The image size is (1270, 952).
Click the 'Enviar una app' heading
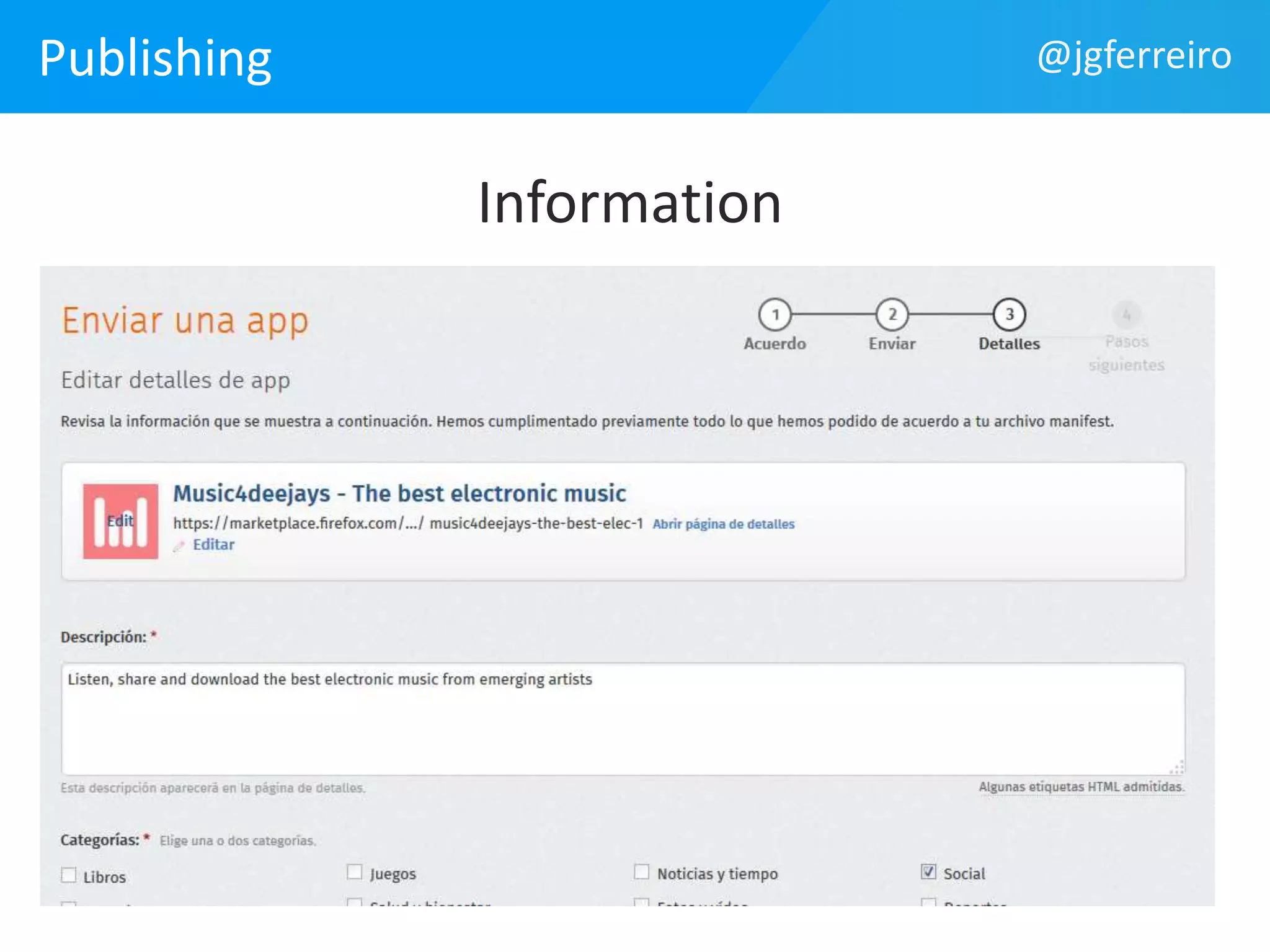tap(185, 321)
